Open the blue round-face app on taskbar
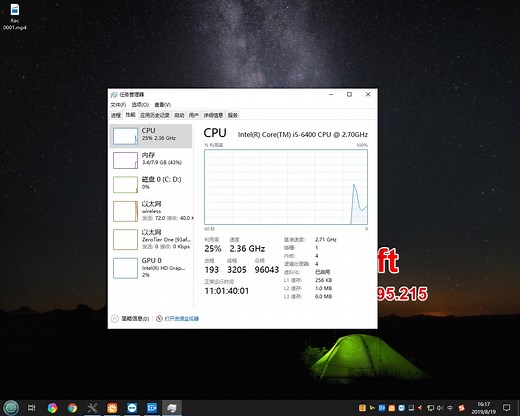Image resolution: width=520 pixels, height=416 pixels. [x=132, y=408]
